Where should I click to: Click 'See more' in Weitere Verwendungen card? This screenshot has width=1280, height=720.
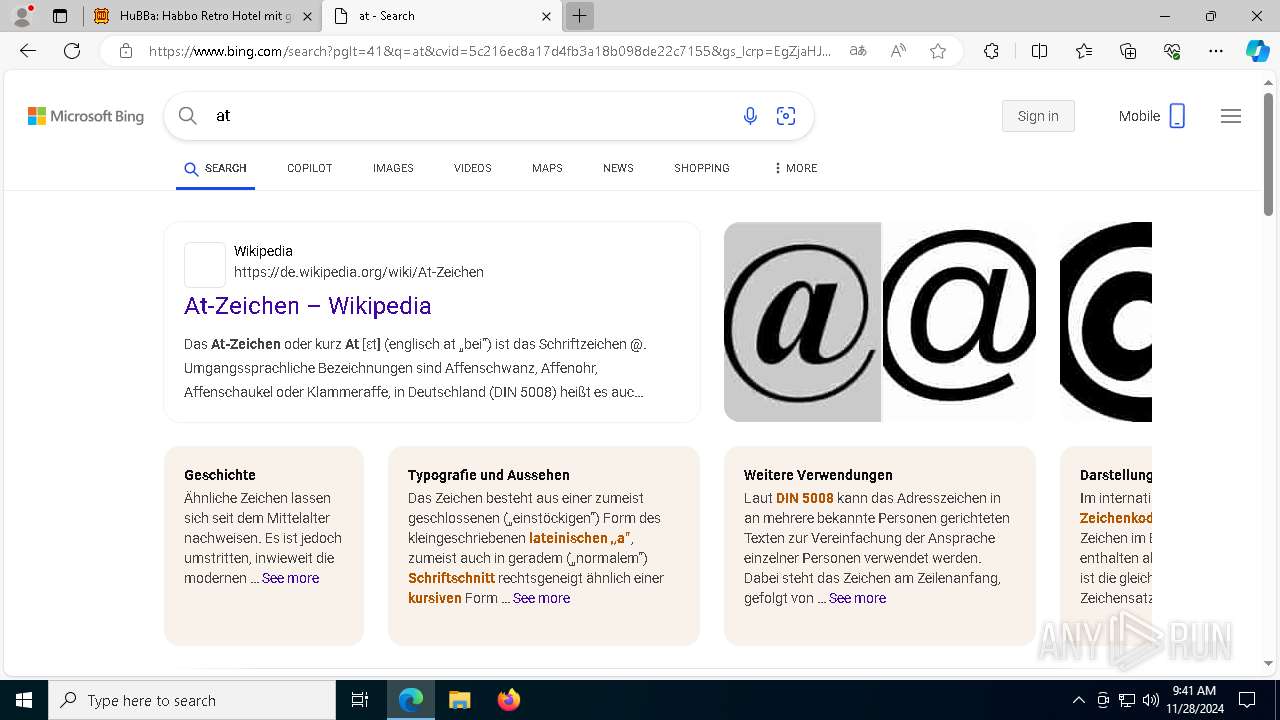coord(857,598)
